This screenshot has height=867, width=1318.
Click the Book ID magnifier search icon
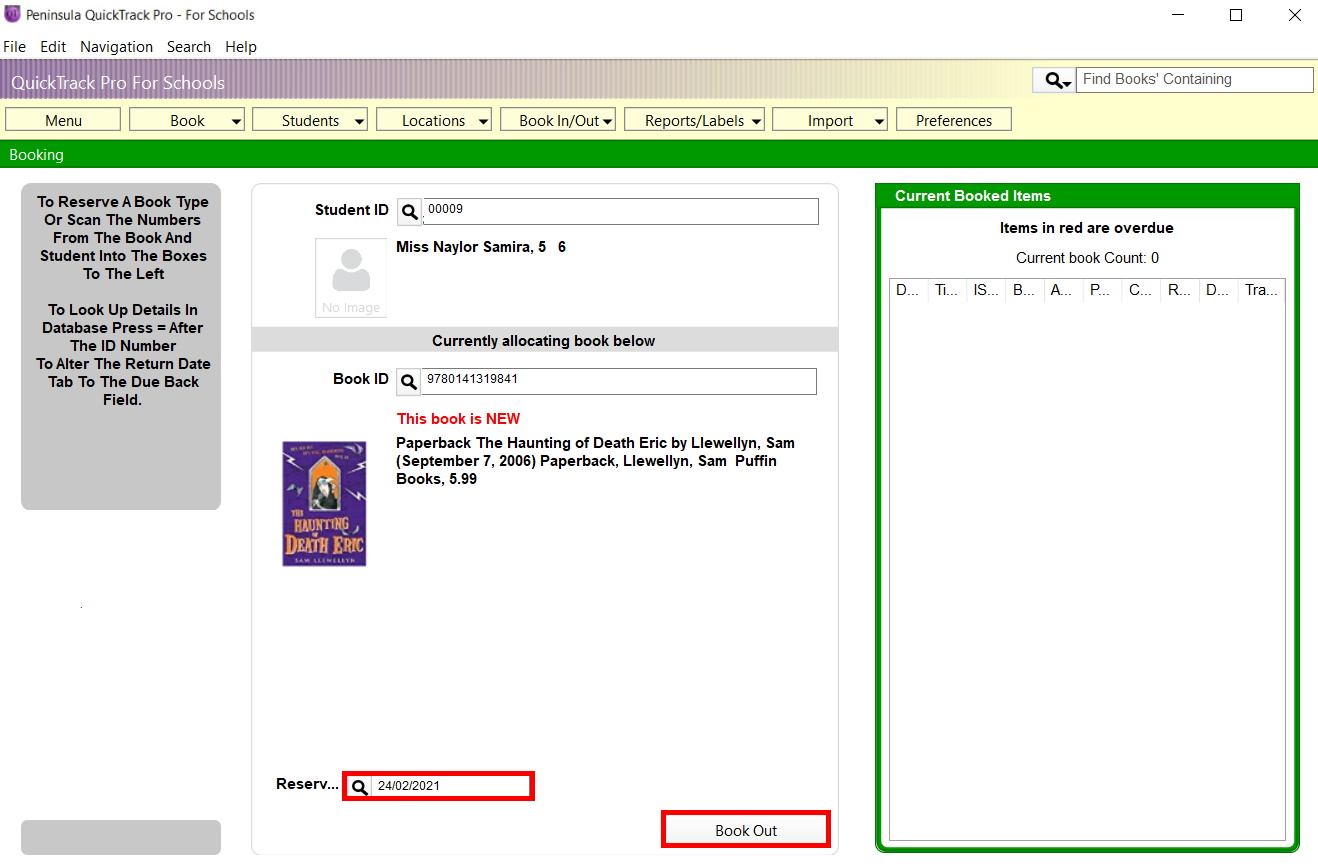408,382
